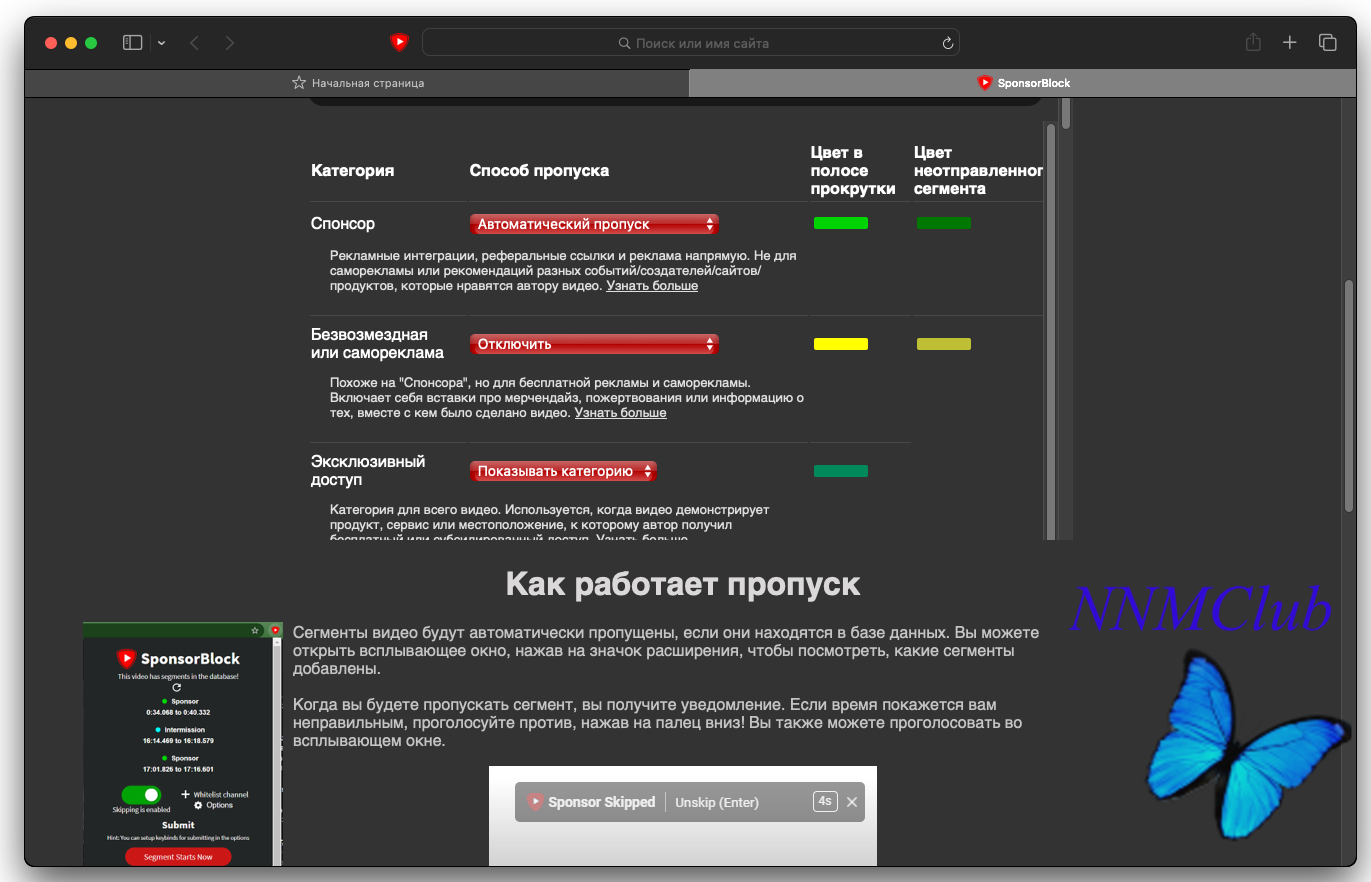
Task: Pick the yellow самореклама seek bar color
Action: pyautogui.click(x=841, y=344)
